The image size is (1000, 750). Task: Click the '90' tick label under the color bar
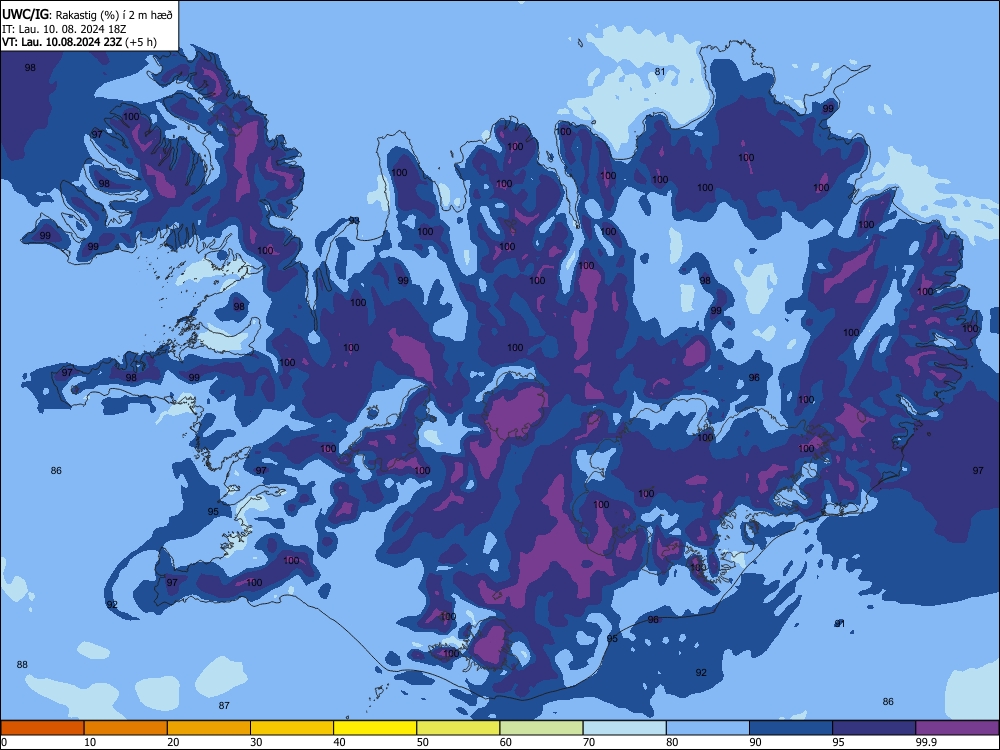755,742
